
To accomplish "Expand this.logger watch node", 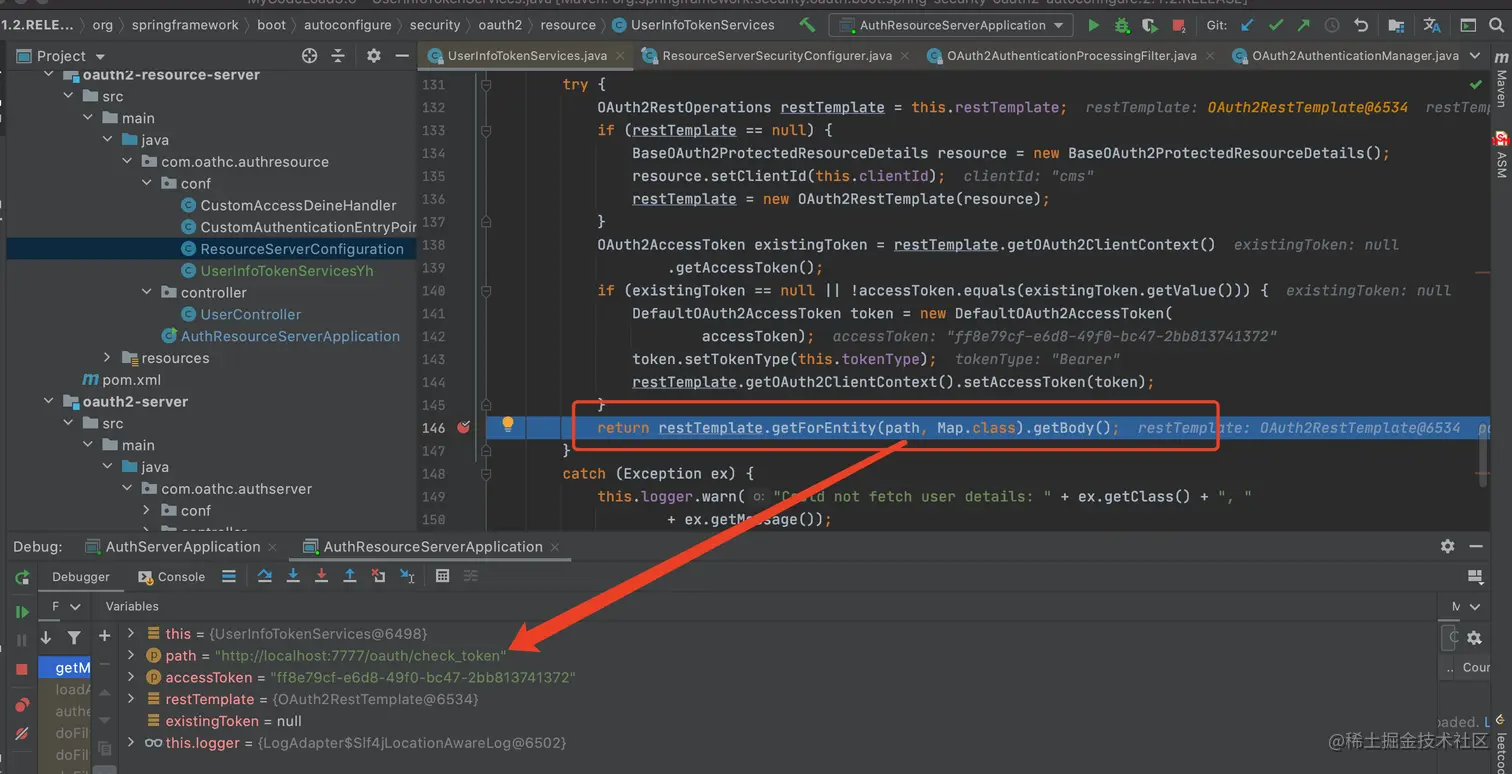I will (130, 743).
